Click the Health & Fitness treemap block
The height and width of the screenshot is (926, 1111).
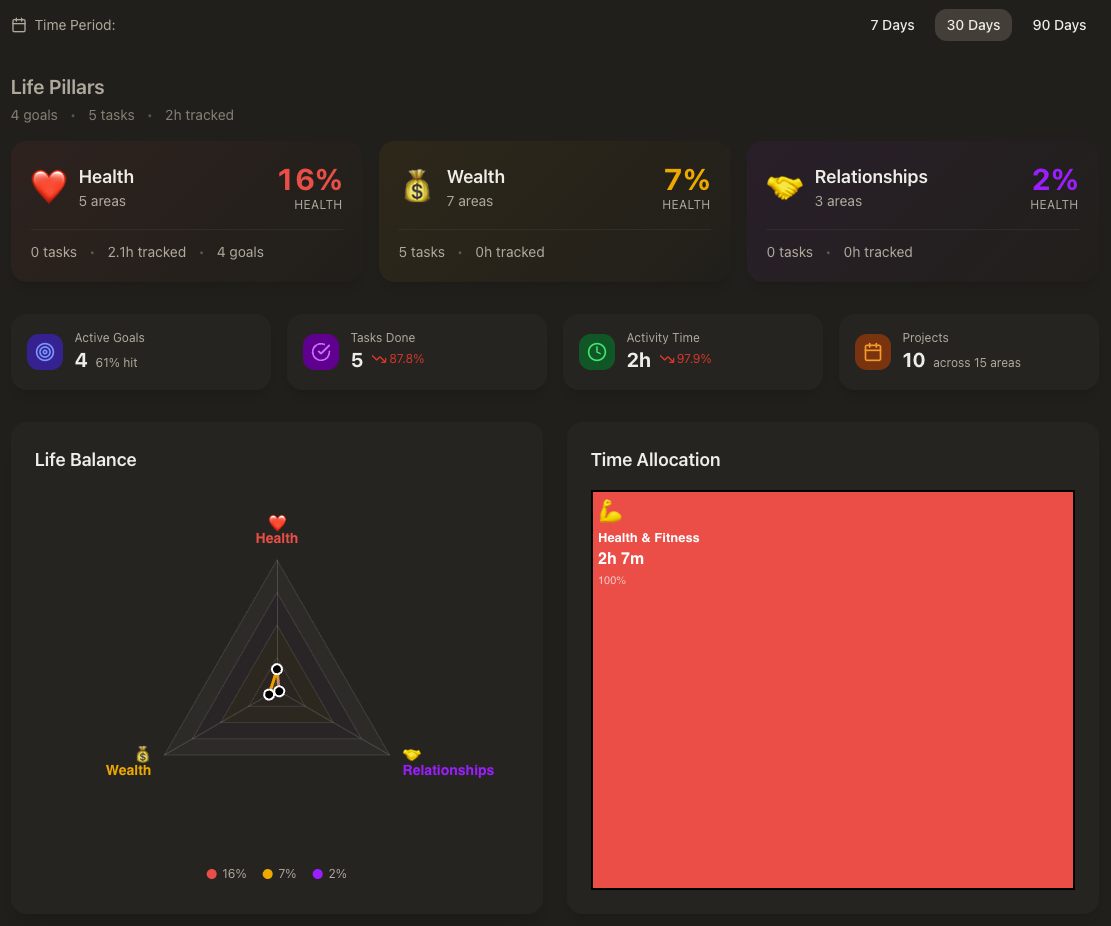click(833, 700)
